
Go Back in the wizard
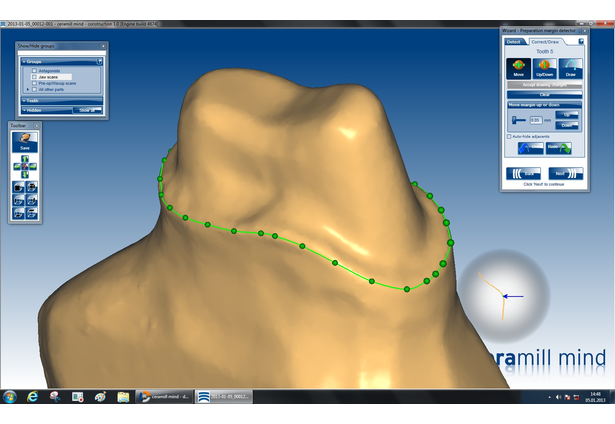coord(523,173)
